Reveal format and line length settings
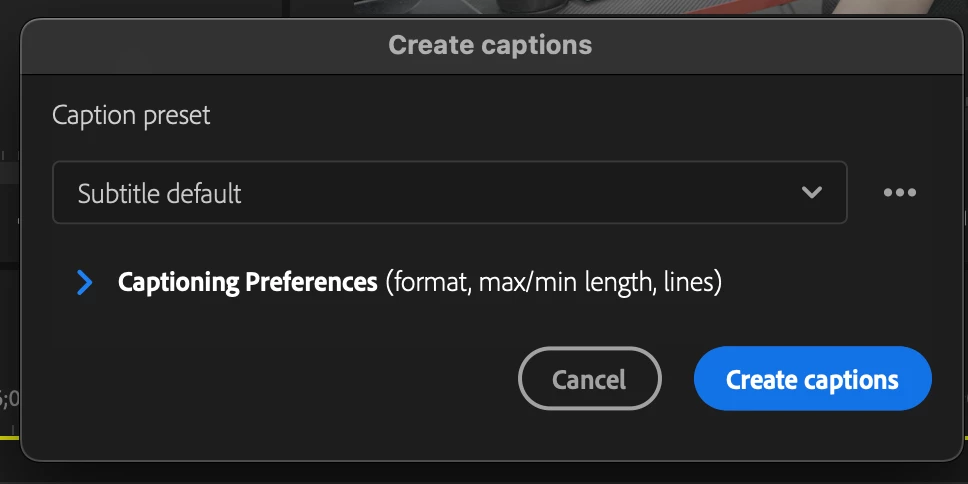Image resolution: width=968 pixels, height=484 pixels. click(x=85, y=283)
